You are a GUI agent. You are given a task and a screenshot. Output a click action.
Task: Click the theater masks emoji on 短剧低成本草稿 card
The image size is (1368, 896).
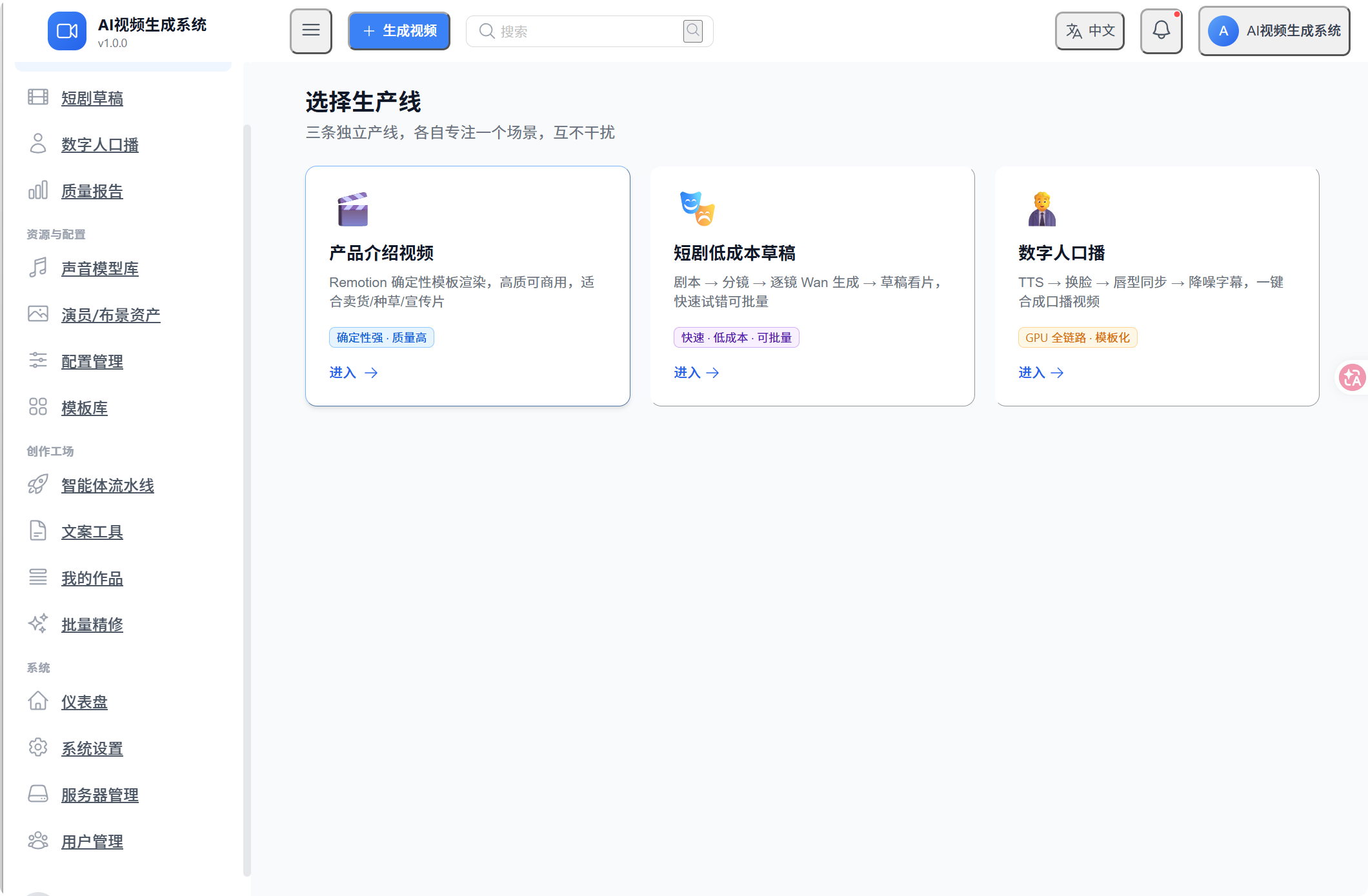[698, 209]
